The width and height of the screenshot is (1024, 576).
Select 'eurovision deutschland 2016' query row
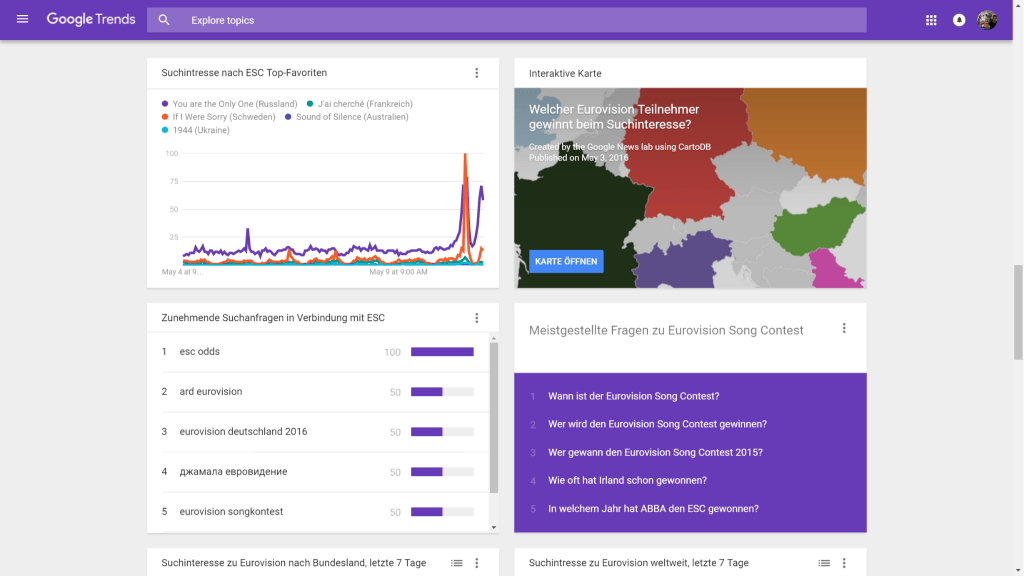click(243, 432)
